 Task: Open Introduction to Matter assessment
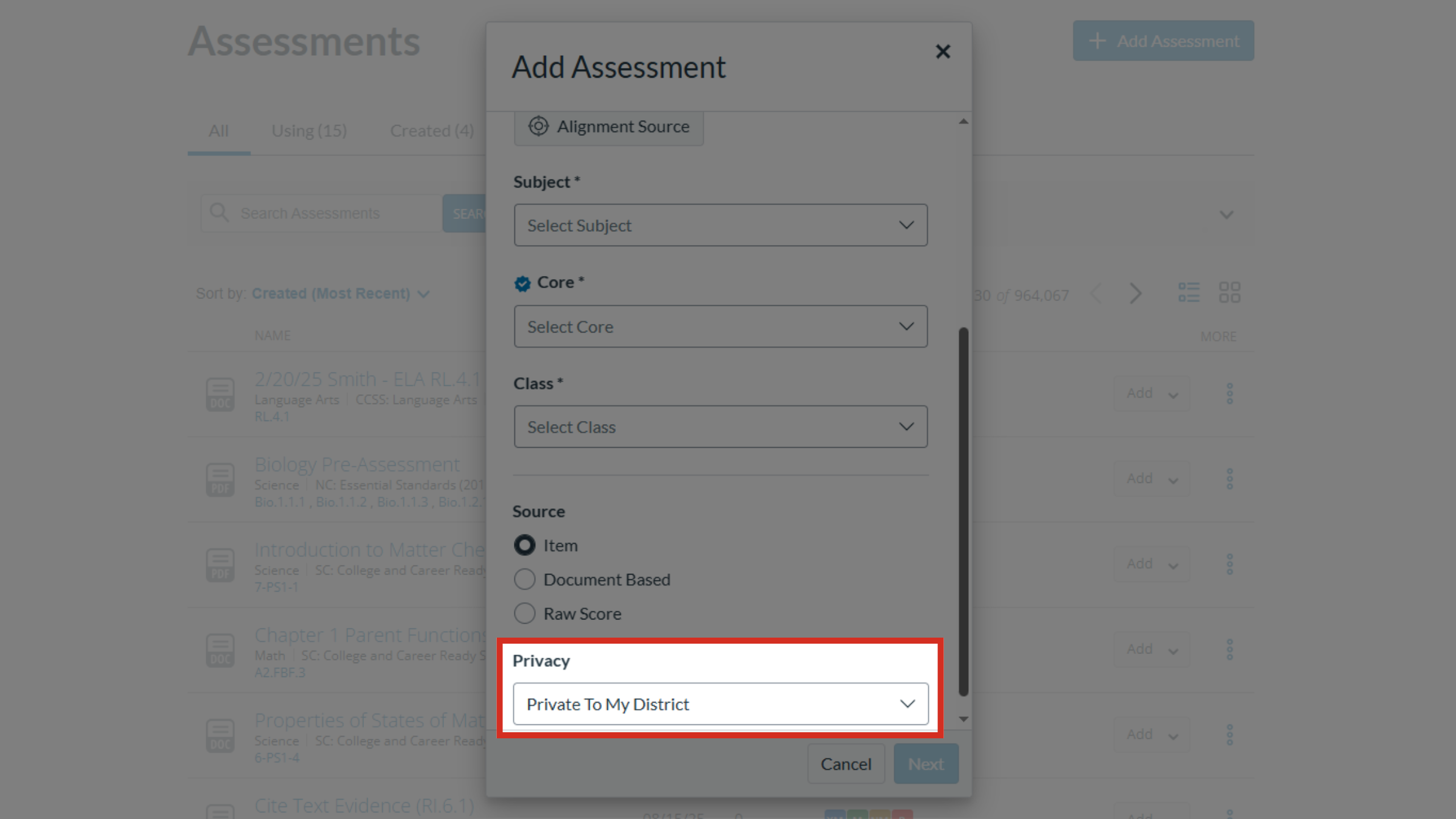(369, 550)
